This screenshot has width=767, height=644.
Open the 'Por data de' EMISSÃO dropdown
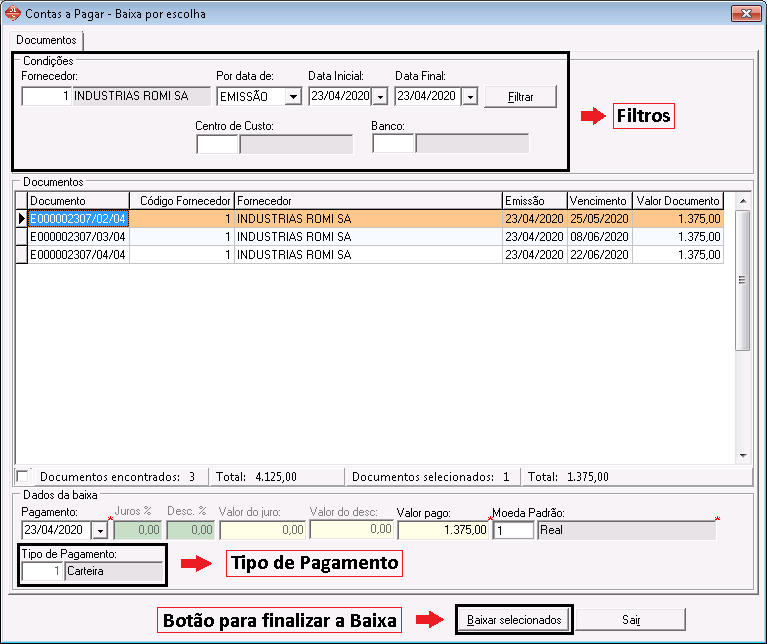(x=293, y=97)
